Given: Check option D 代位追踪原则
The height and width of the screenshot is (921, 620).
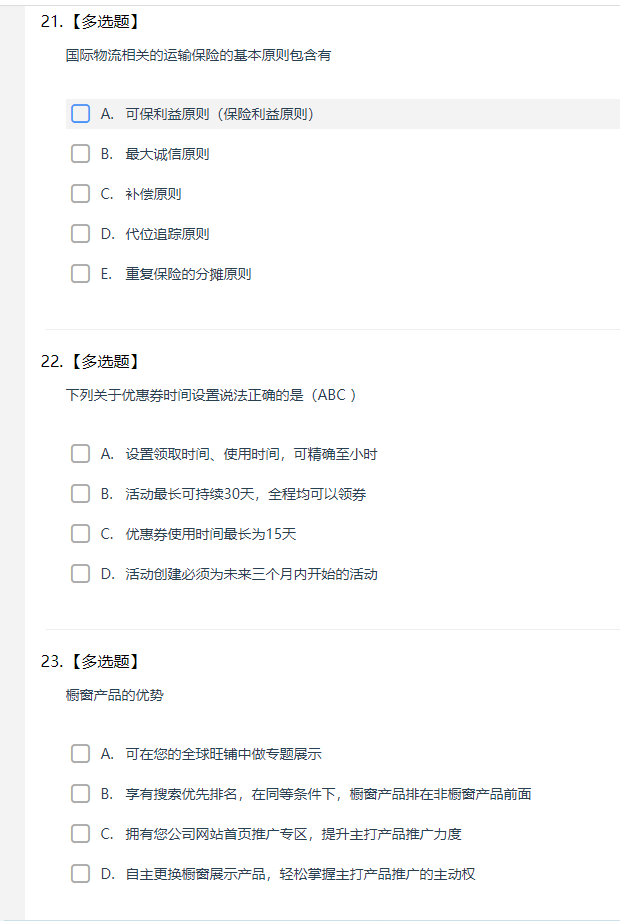Looking at the screenshot, I should [x=80, y=234].
